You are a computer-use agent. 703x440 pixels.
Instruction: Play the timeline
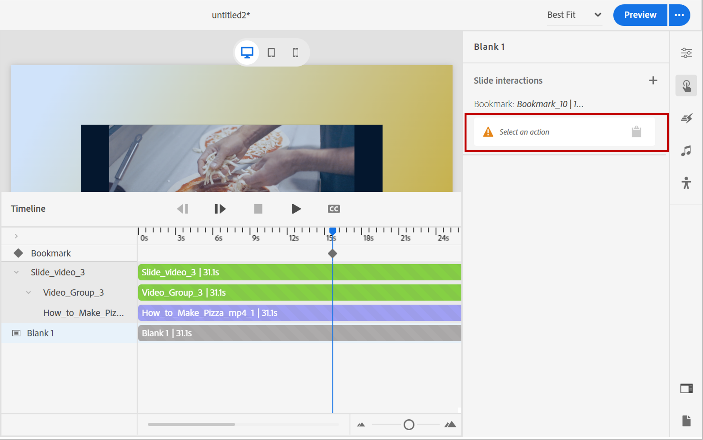[296, 209]
